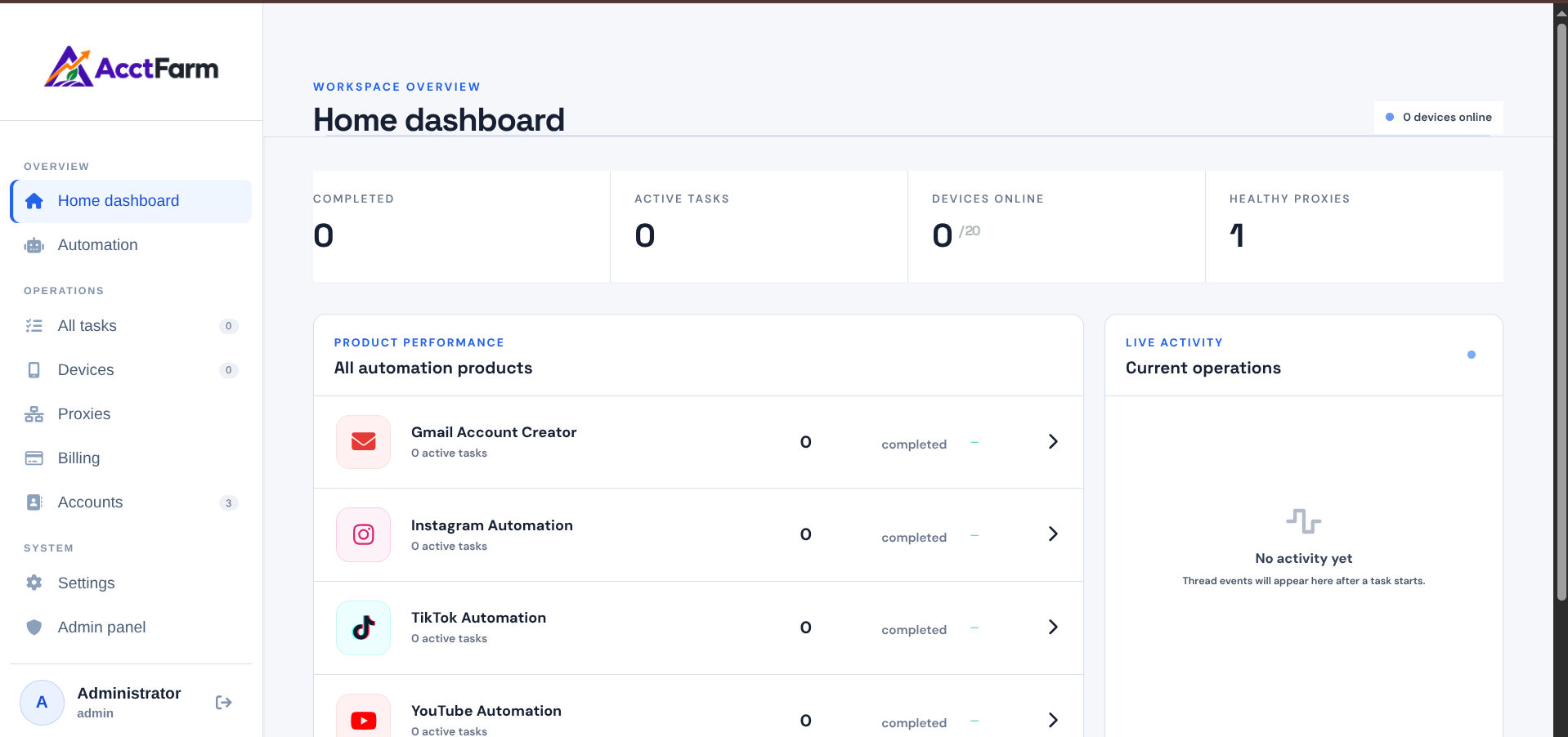Click the TikTok logo icon
This screenshot has width=1568, height=737.
364,628
